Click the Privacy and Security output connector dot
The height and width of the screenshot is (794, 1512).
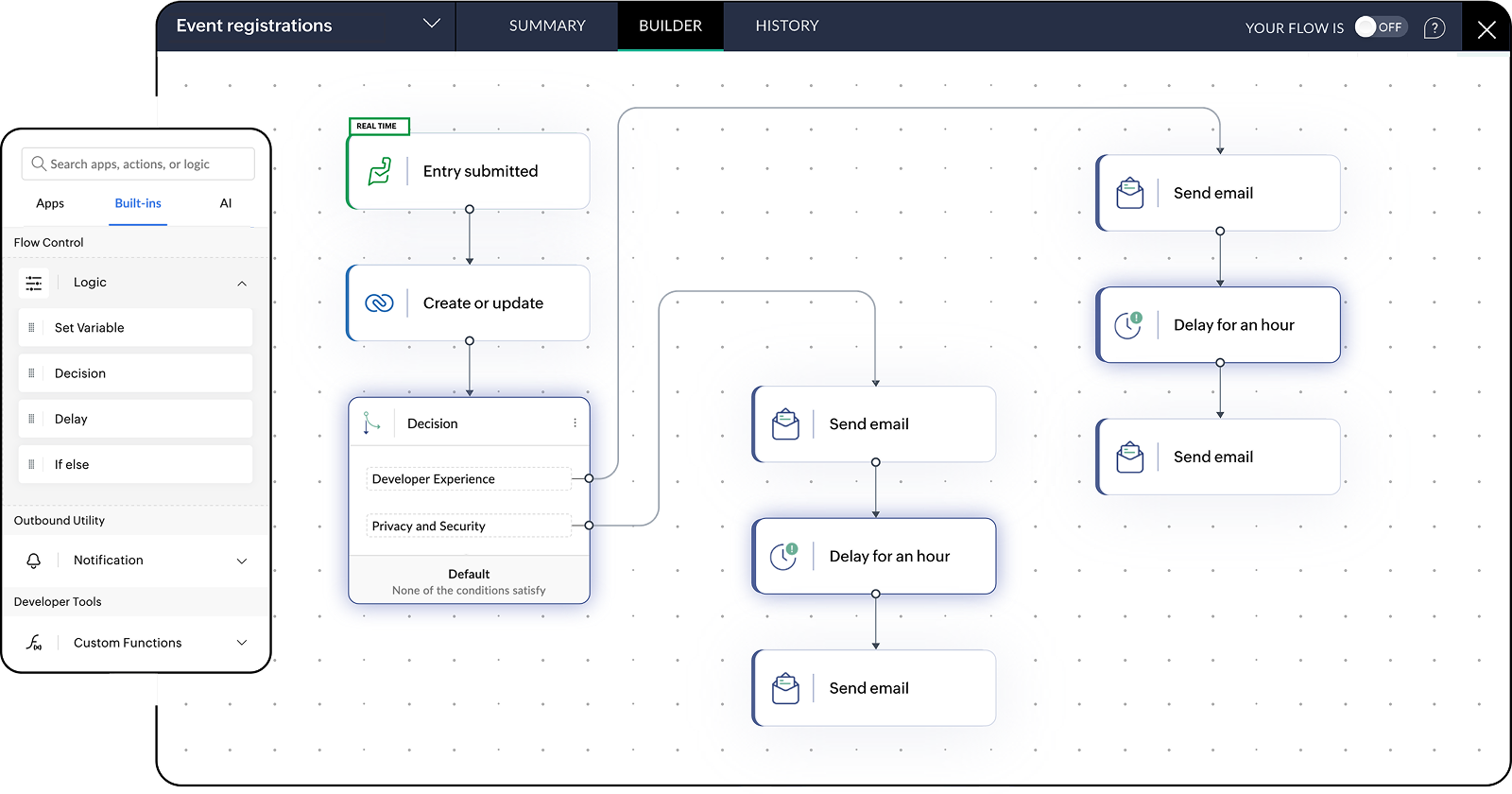click(589, 526)
